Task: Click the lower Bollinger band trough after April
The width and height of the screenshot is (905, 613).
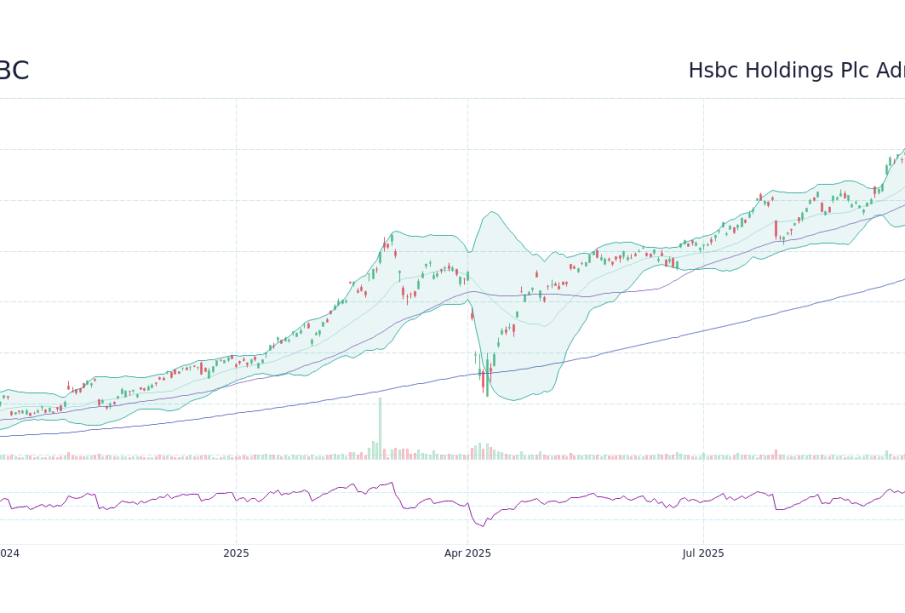Action: click(515, 400)
